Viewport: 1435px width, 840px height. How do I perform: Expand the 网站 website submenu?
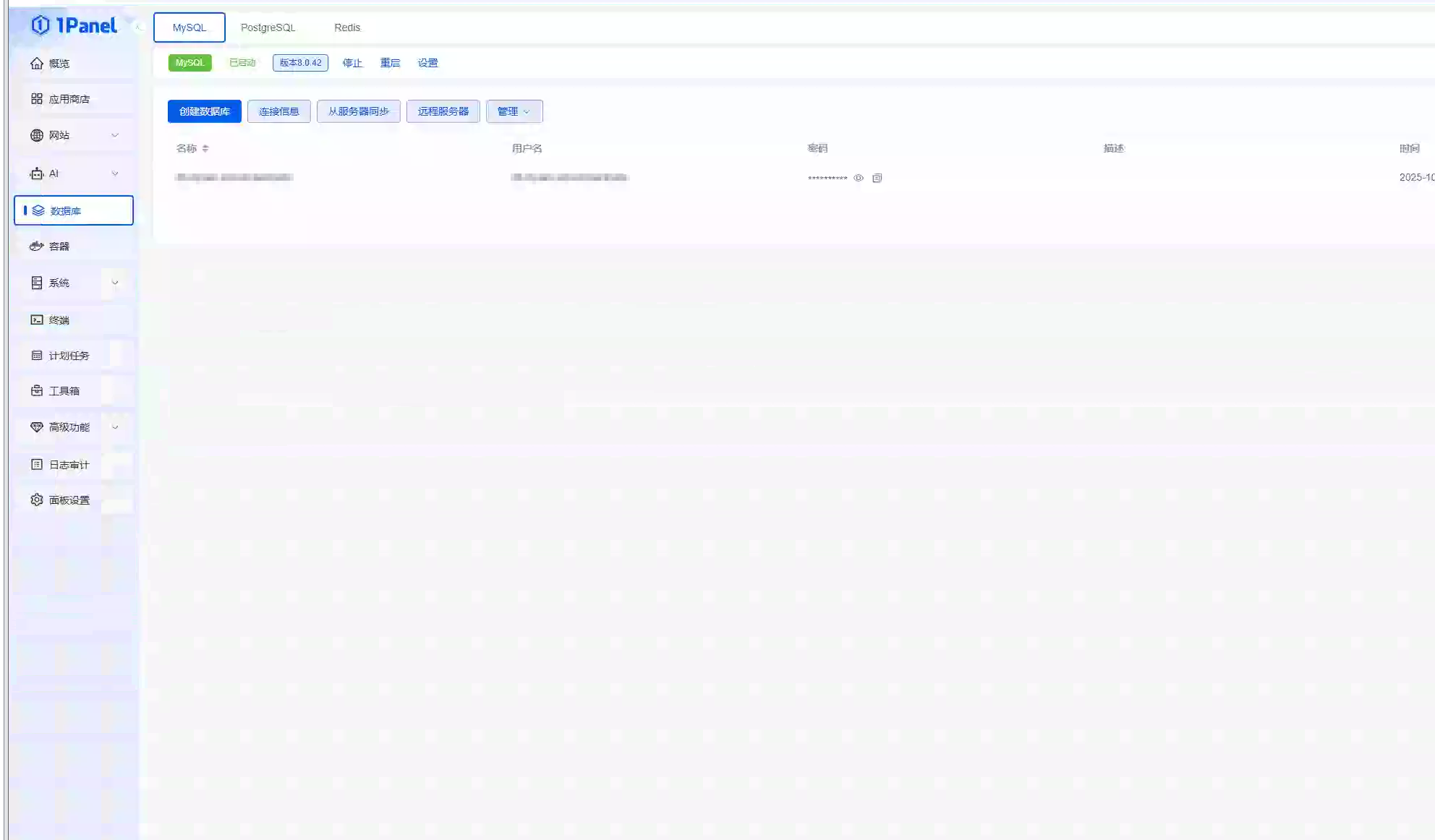(114, 136)
